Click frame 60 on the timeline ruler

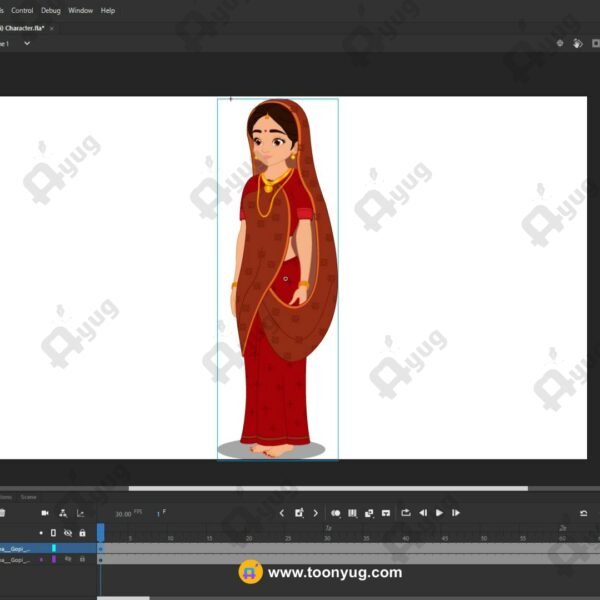click(x=562, y=538)
